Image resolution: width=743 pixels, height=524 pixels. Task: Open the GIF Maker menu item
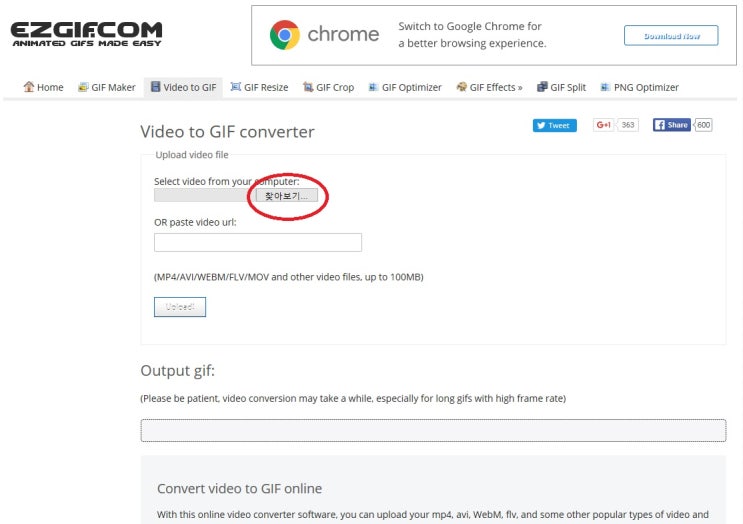click(x=108, y=87)
